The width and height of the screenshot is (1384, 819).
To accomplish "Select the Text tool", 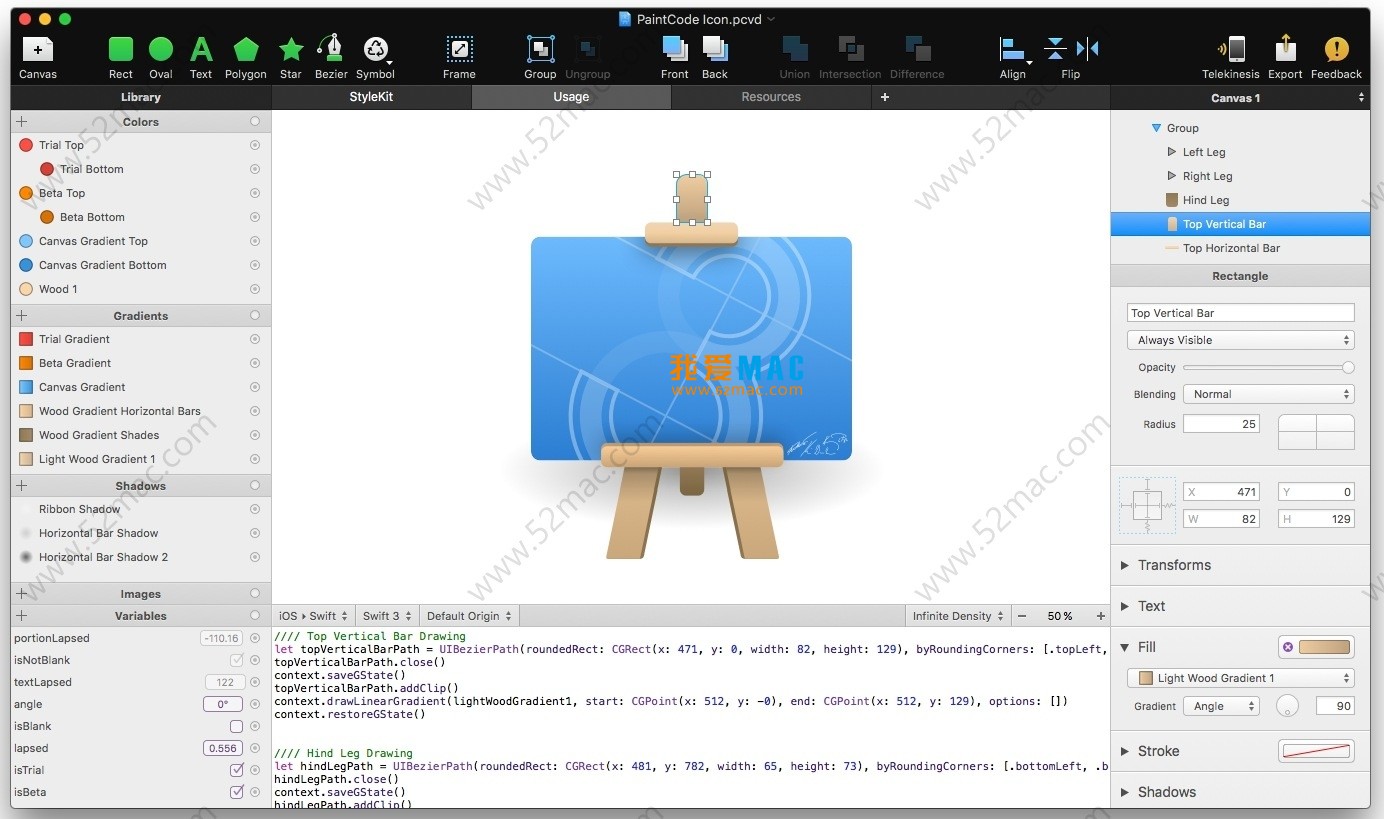I will click(x=201, y=49).
